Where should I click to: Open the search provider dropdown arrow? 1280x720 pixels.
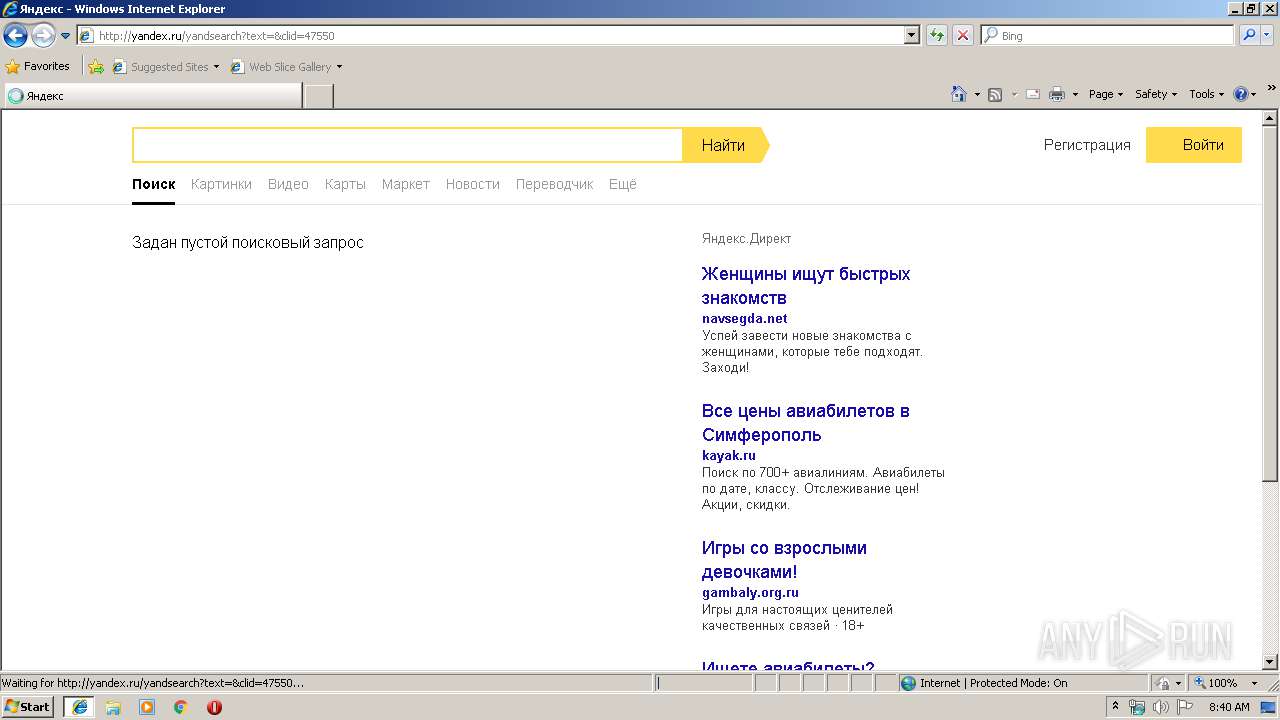coord(1269,36)
